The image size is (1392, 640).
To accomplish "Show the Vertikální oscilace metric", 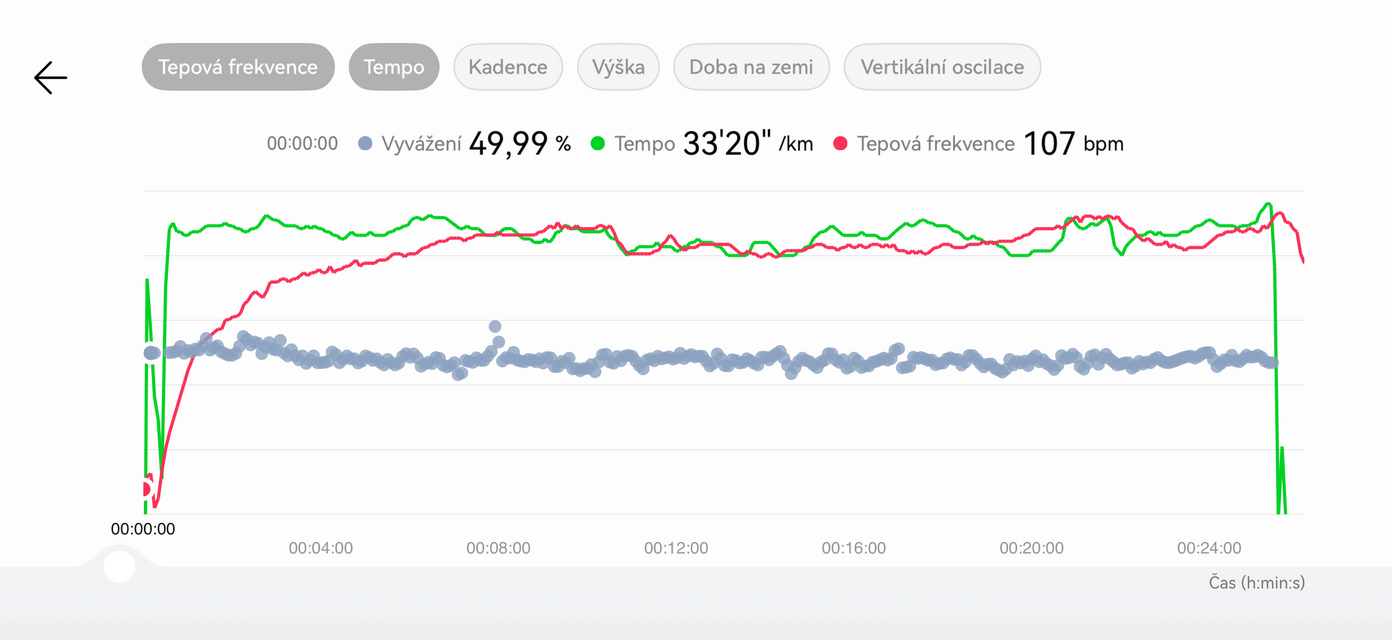I will 942,67.
